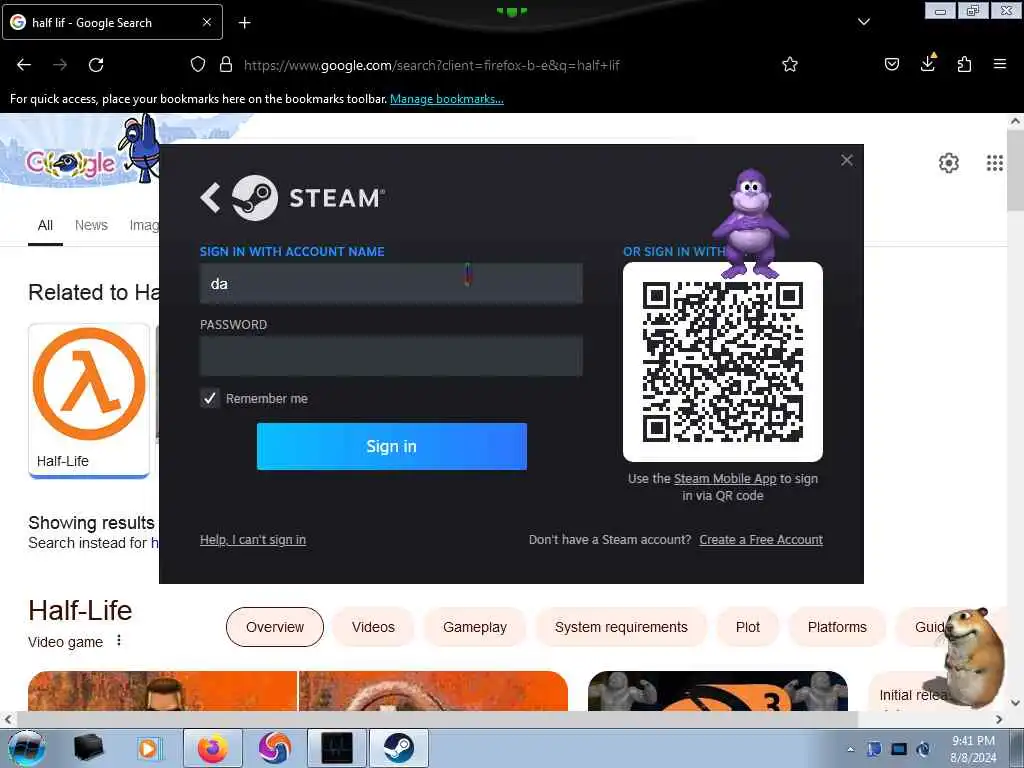This screenshot has height=768, width=1024.
Task: Go back using the Steam login arrow
Action: point(210,197)
